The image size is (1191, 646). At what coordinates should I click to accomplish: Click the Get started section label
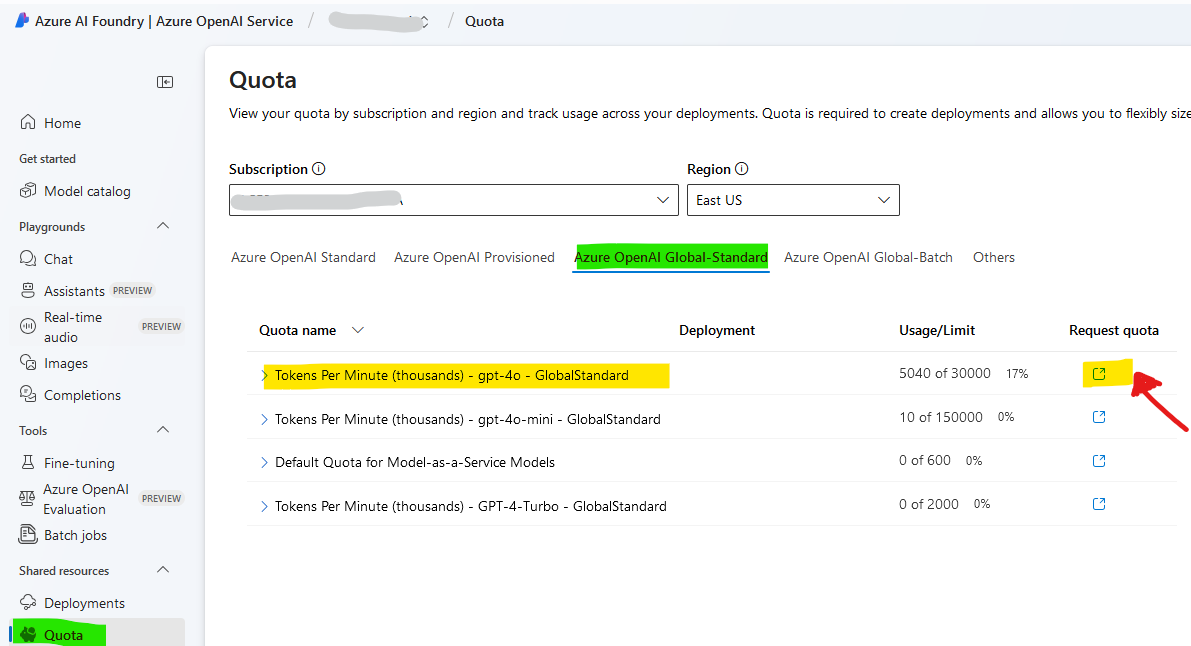47,159
